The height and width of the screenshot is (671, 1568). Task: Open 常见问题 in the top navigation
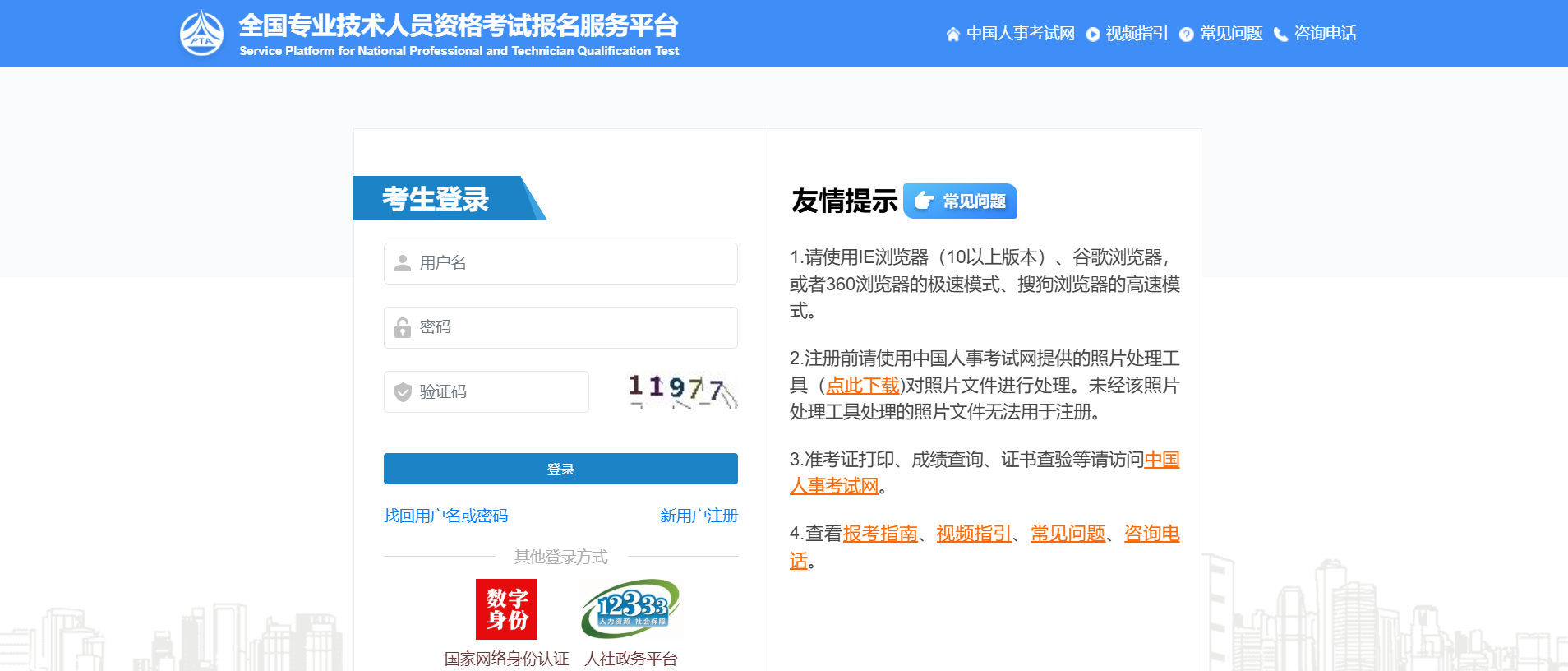pyautogui.click(x=1231, y=34)
